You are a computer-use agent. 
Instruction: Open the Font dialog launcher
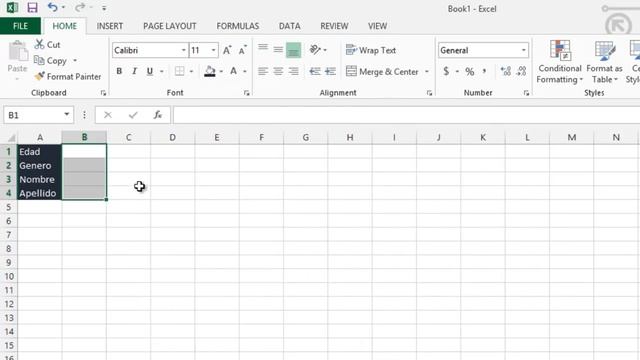click(247, 93)
